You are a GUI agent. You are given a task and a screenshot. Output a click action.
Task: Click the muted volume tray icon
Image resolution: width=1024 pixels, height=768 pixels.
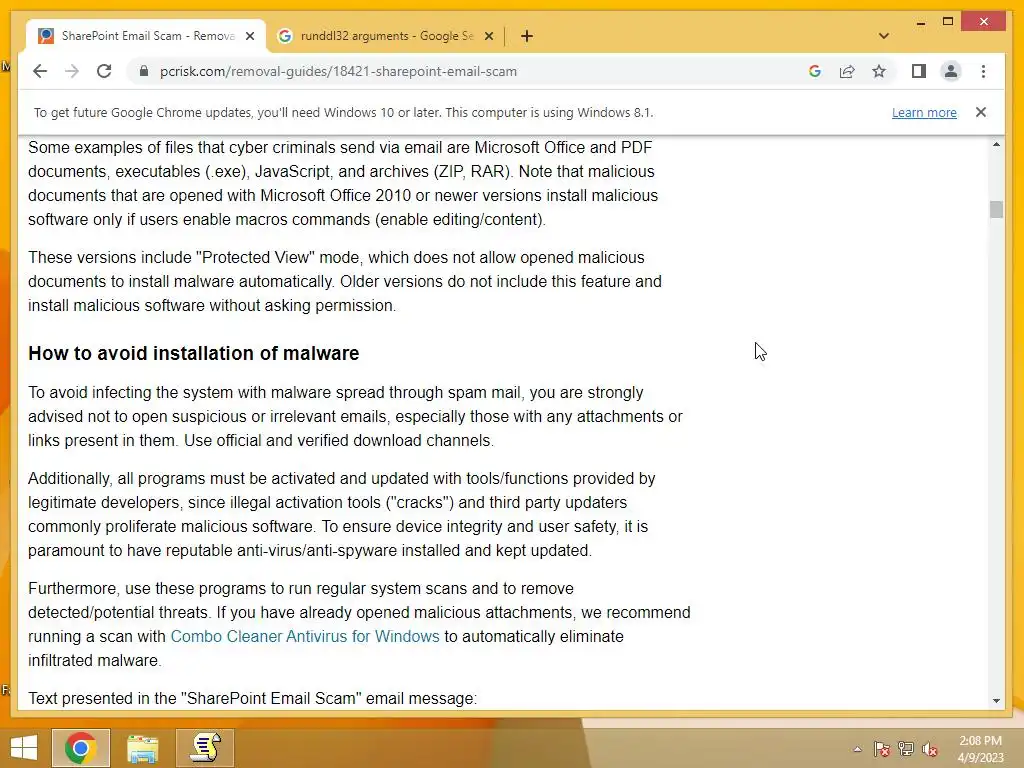pos(930,749)
